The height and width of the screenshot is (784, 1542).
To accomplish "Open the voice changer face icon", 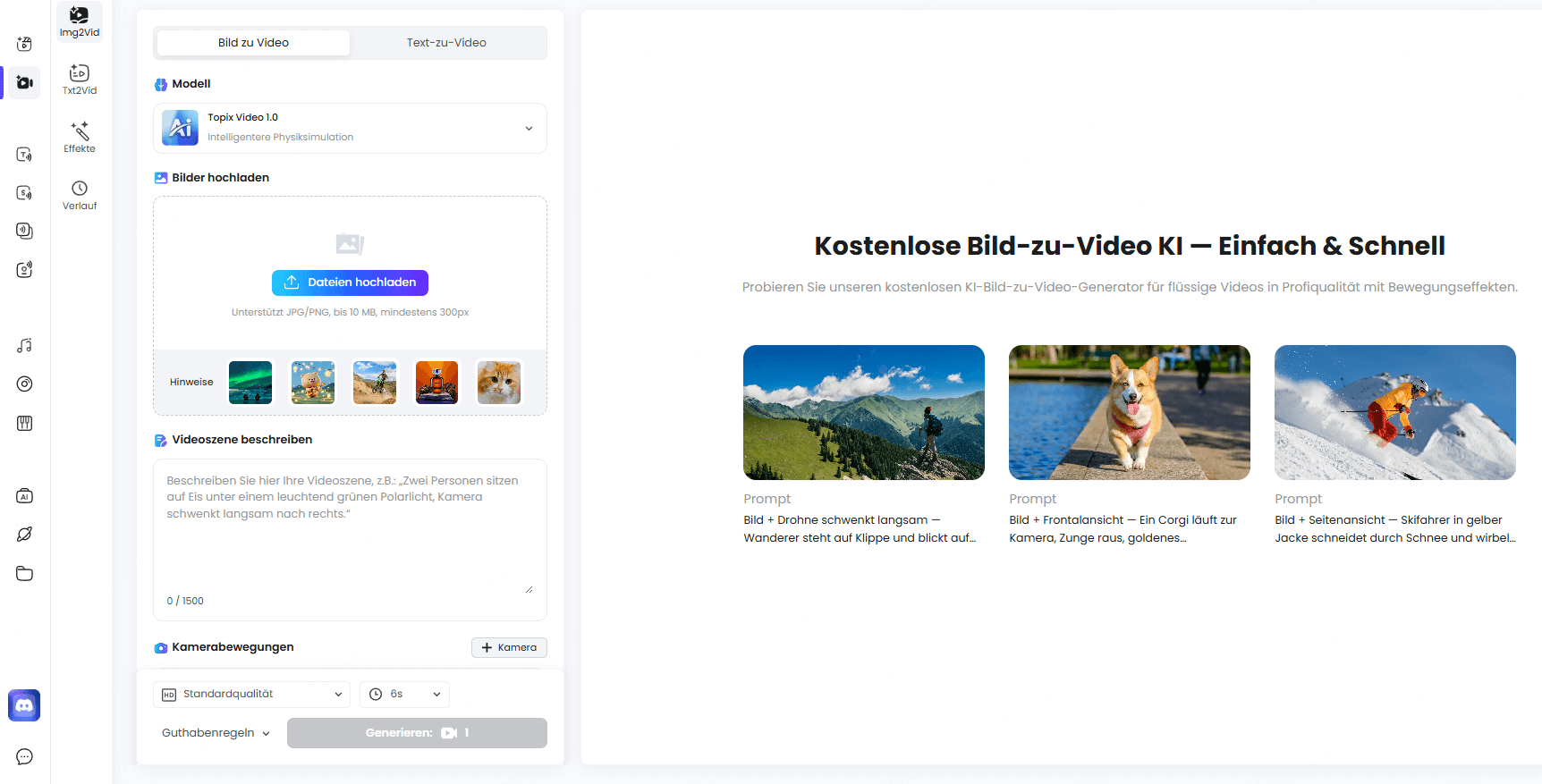I will pyautogui.click(x=25, y=269).
